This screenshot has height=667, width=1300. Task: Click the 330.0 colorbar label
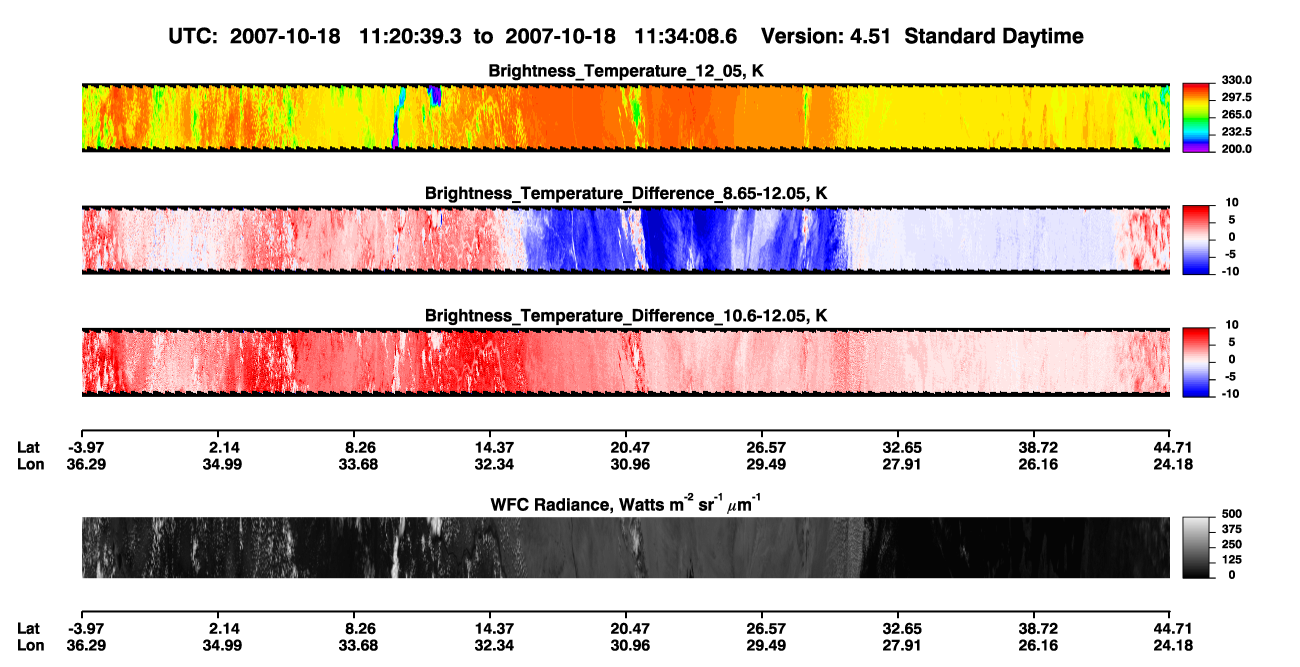pyautogui.click(x=1237, y=80)
